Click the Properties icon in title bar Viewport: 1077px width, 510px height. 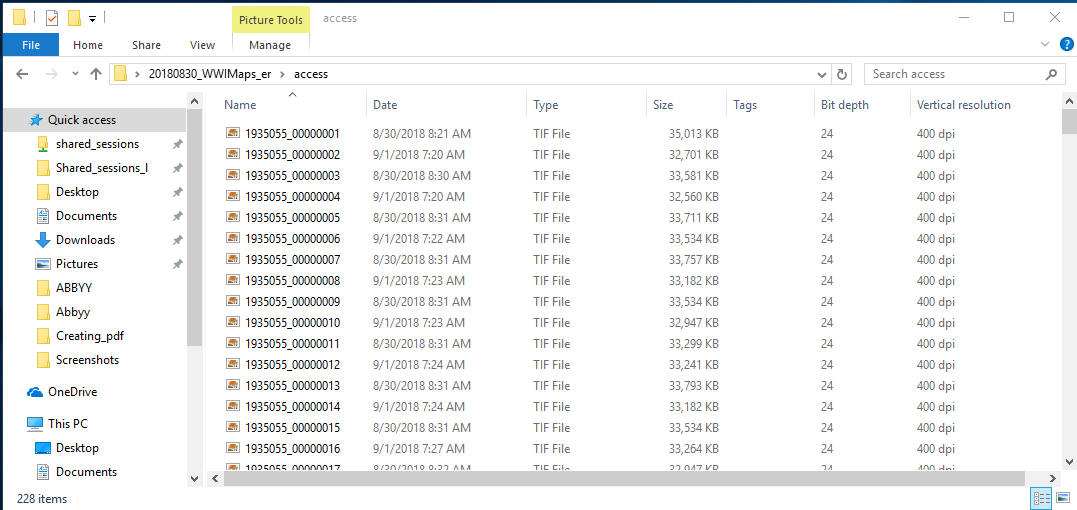coord(52,18)
